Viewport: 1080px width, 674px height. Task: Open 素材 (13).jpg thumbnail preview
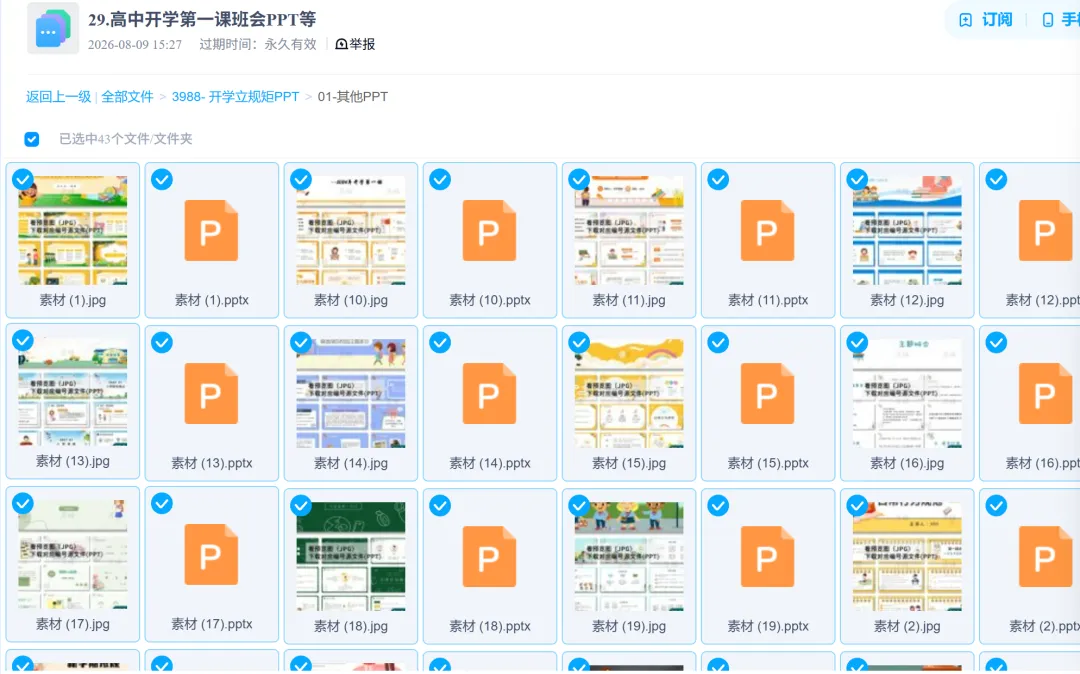(73, 392)
